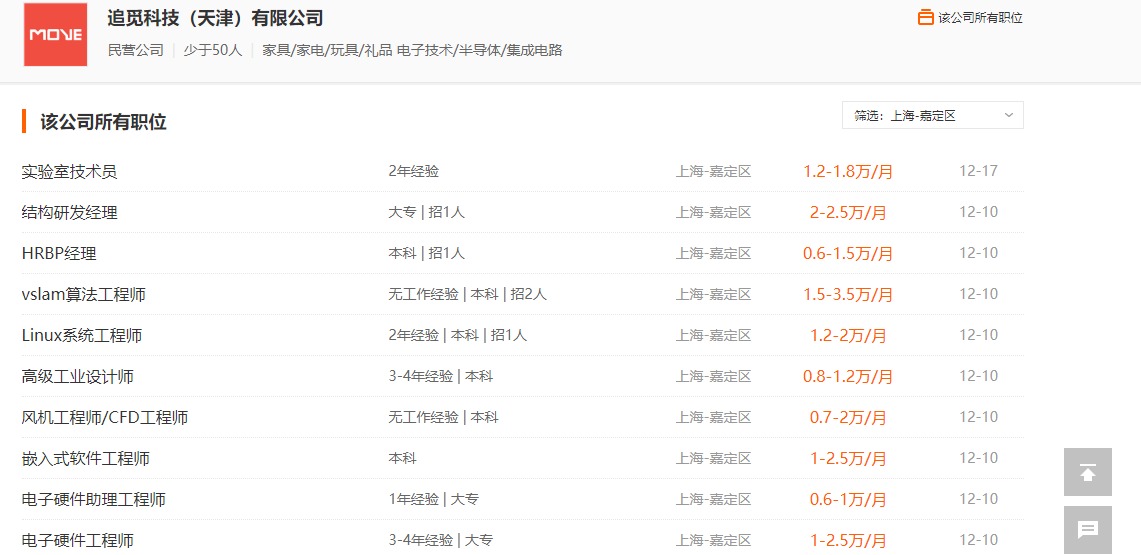Open the 电子硬件工程师 job posting
Viewport: 1141px width, 555px height.
click(x=78, y=540)
